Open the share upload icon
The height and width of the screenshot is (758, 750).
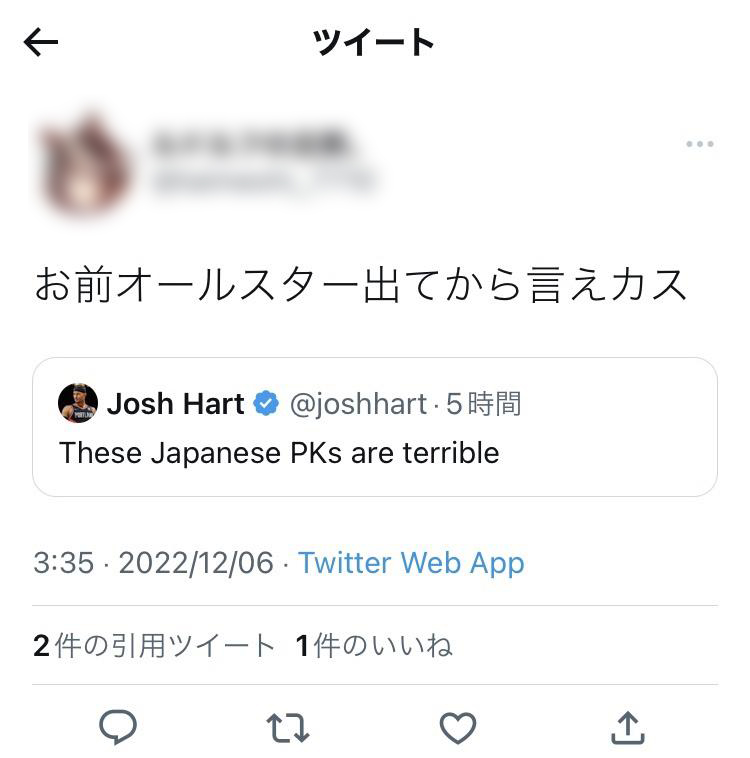[x=628, y=727]
